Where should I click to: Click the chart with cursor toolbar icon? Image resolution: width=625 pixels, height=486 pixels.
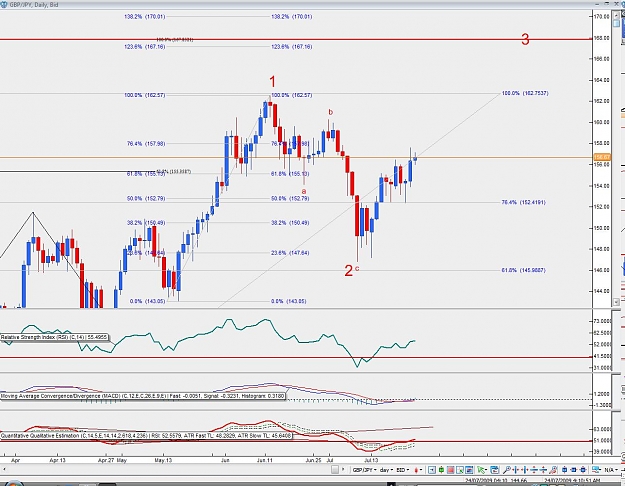pos(460,470)
